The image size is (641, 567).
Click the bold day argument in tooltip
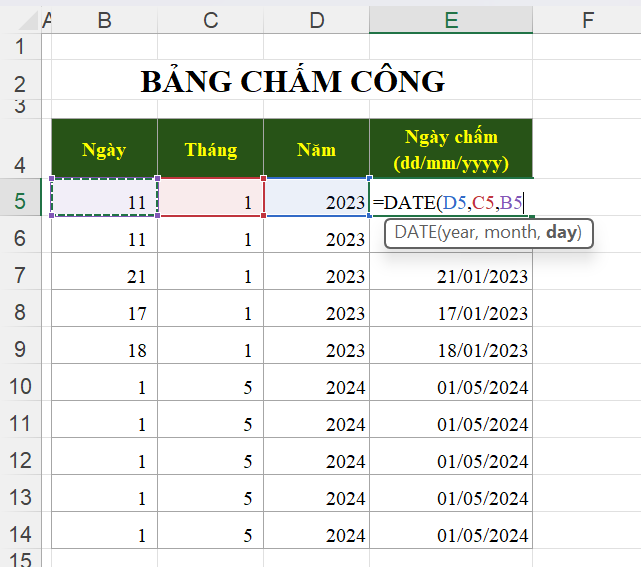click(563, 234)
